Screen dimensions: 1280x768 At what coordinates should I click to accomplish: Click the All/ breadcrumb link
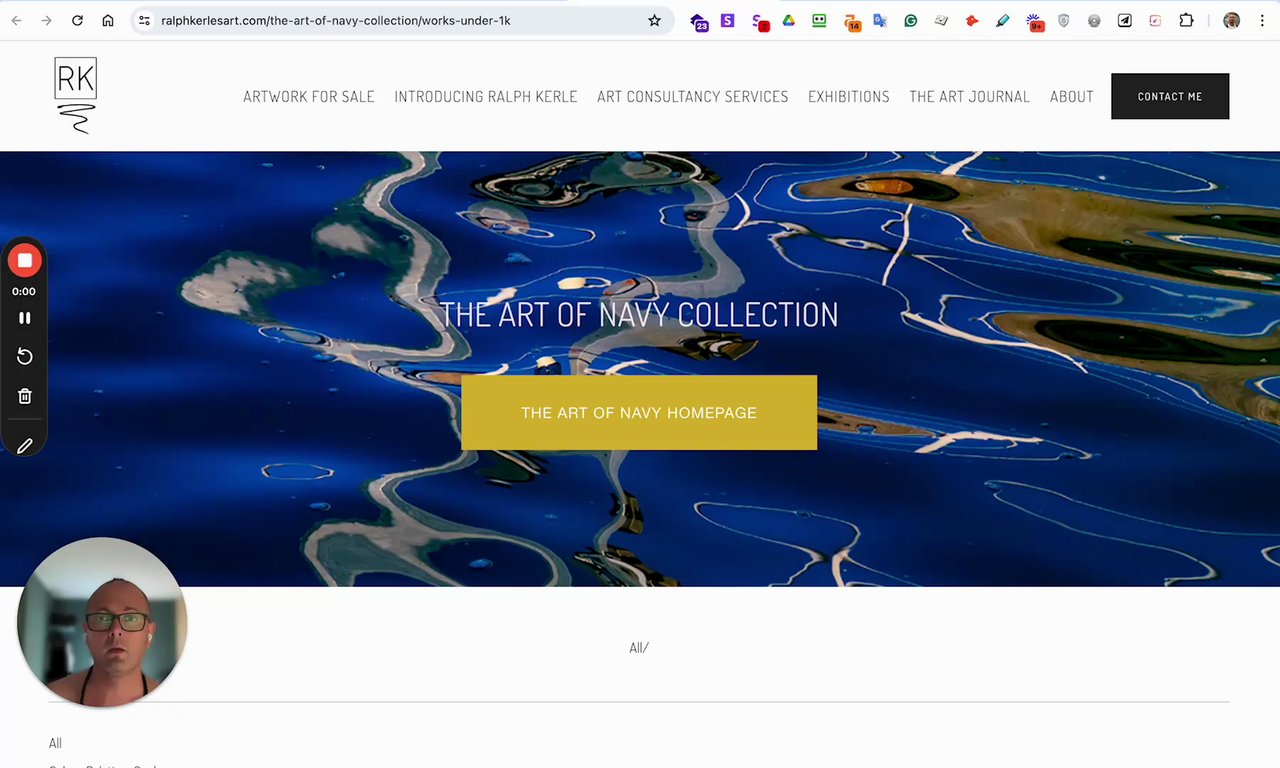(x=639, y=648)
